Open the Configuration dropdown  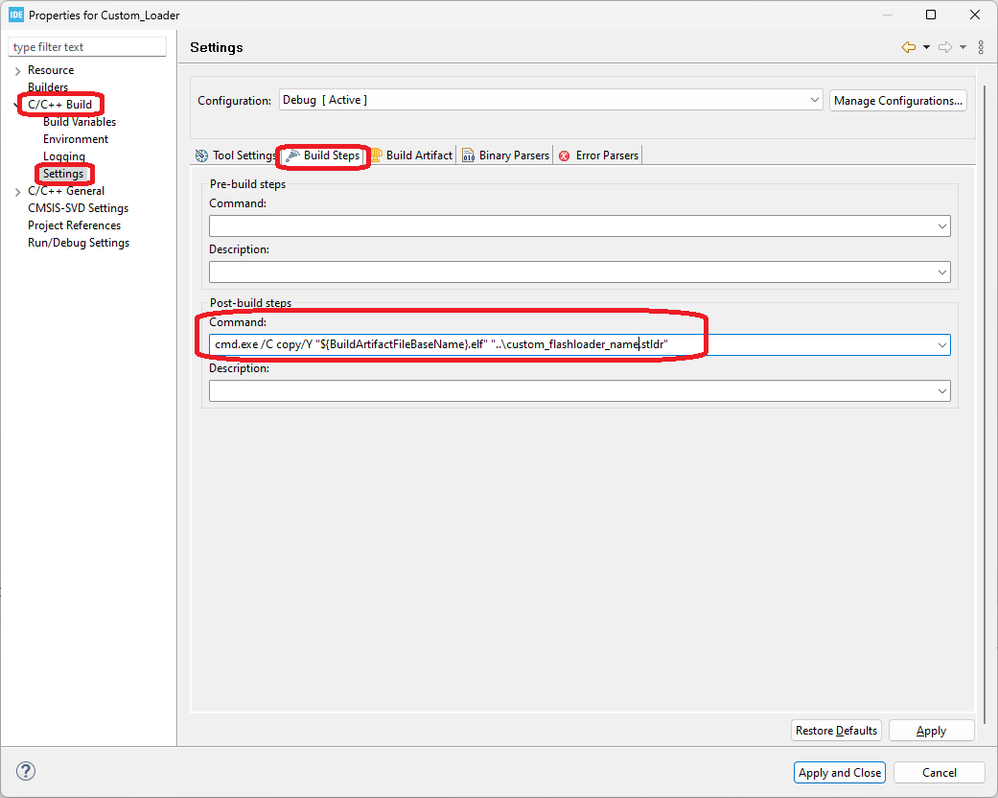click(x=814, y=100)
